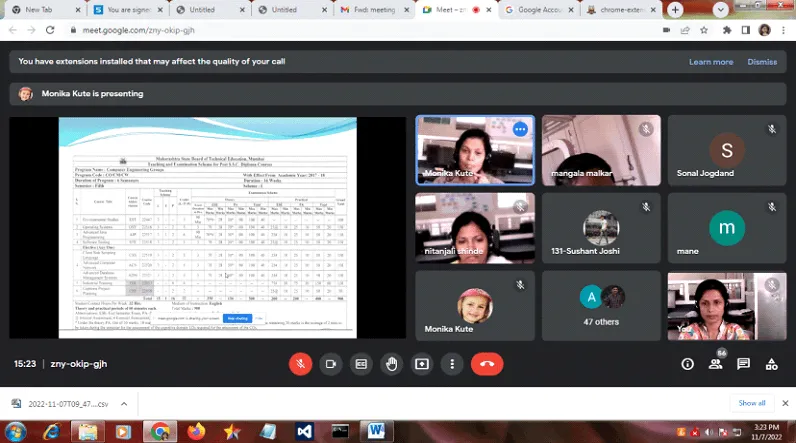Screen dimensions: 796x443
Task: Toggle the camera button off
Action: (330, 364)
